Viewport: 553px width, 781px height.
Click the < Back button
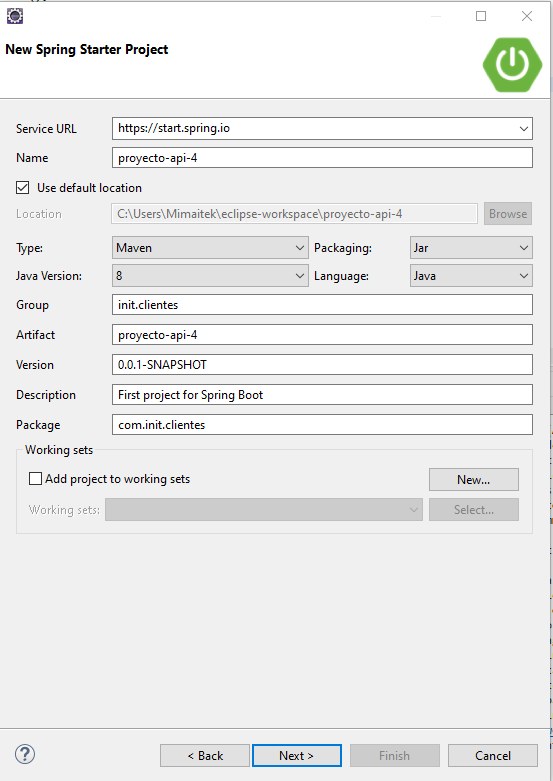(205, 756)
